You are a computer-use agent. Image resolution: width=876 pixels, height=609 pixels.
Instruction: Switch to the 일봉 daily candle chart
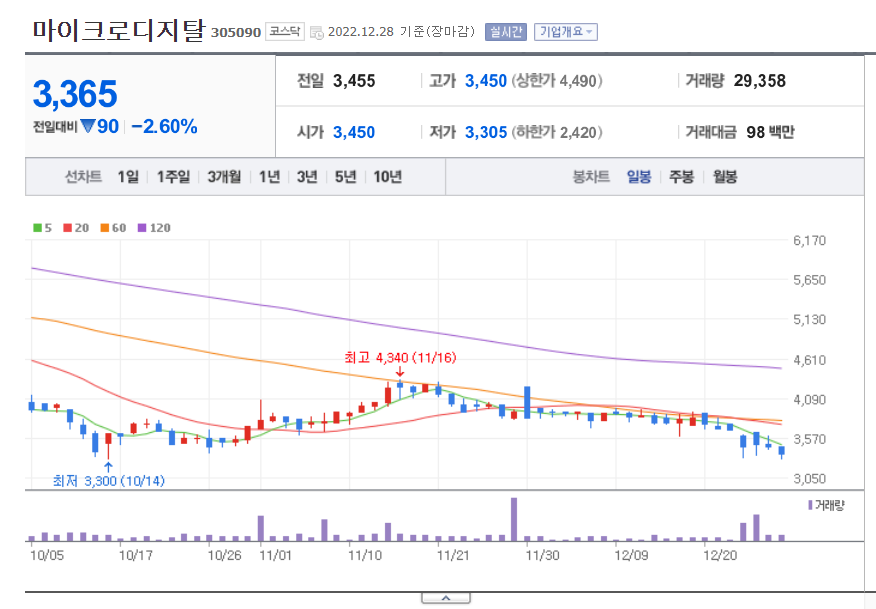(639, 177)
